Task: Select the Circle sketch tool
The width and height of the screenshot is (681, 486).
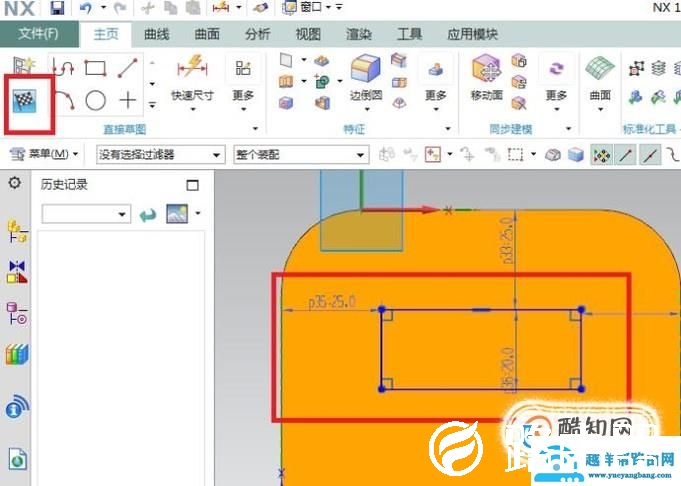Action: pos(96,101)
